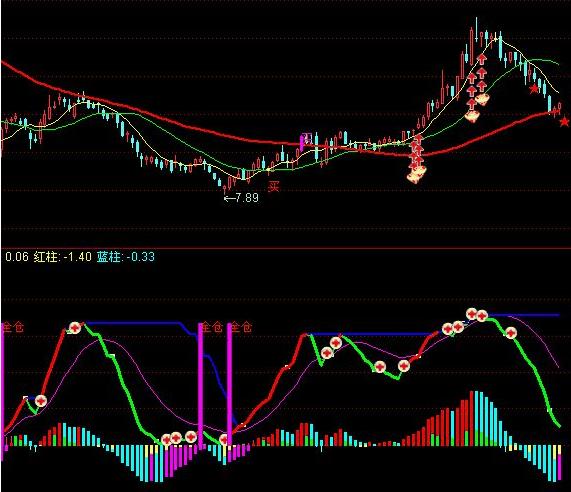Click the cut-off 全仓 label at the indicator's left edge

point(13,327)
